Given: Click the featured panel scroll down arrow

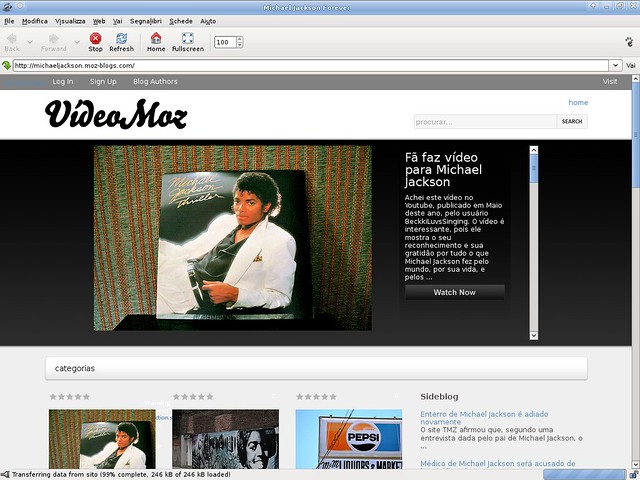Looking at the screenshot, I should 533,336.
